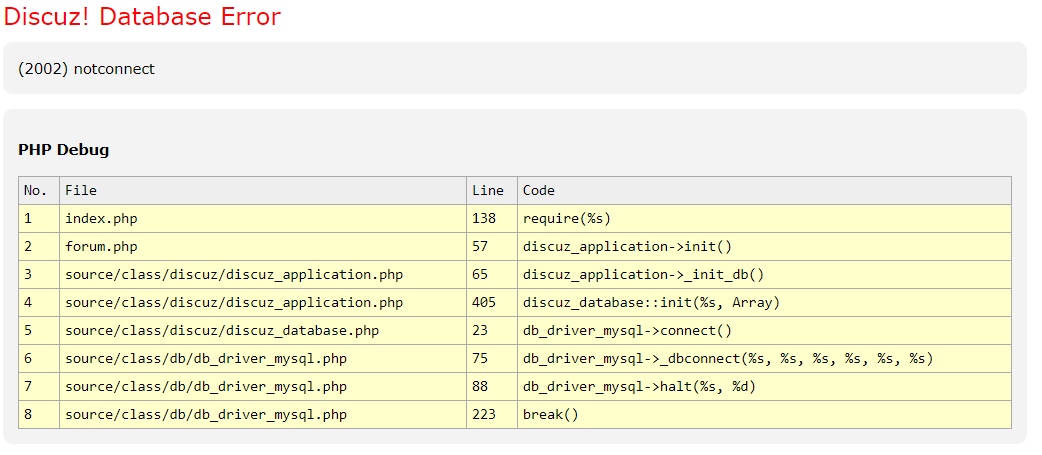Select the 'forum.php' file cell

click(263, 246)
